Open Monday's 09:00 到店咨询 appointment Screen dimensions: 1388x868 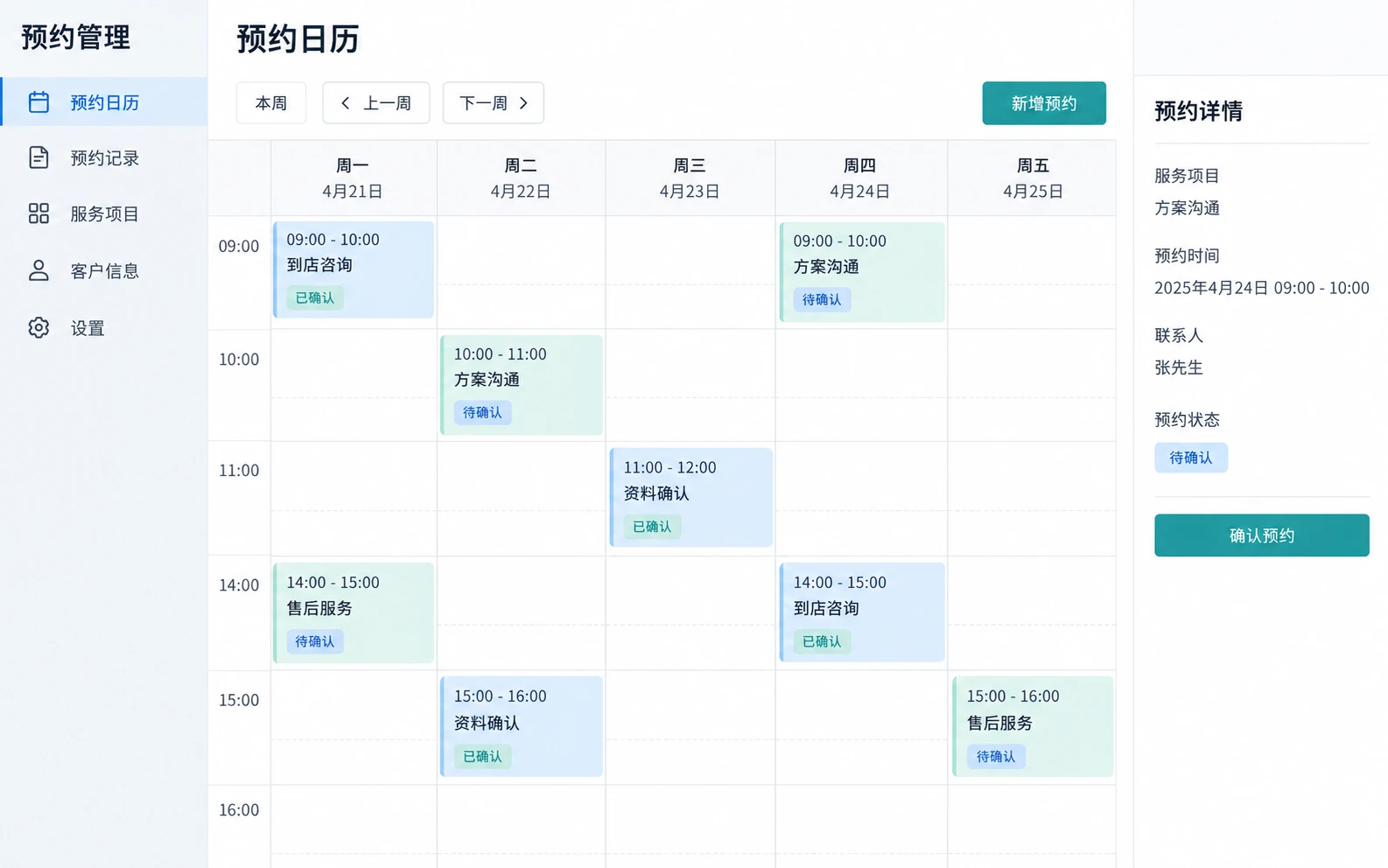coord(354,269)
